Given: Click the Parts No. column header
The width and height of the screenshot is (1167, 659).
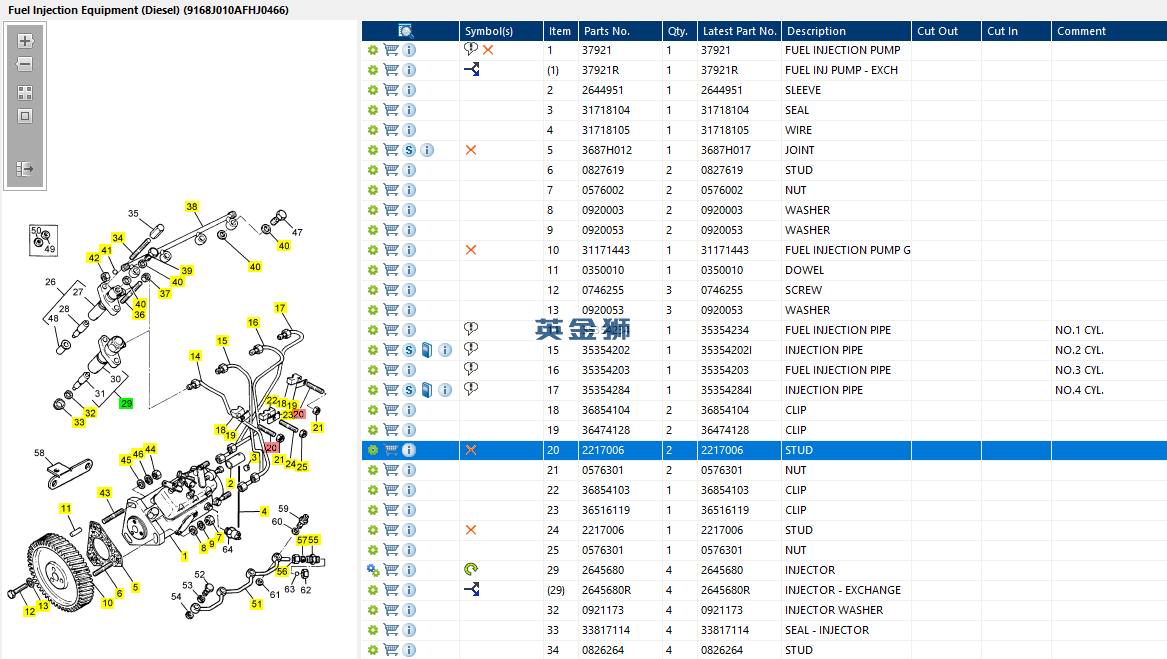Looking at the screenshot, I should [620, 31].
